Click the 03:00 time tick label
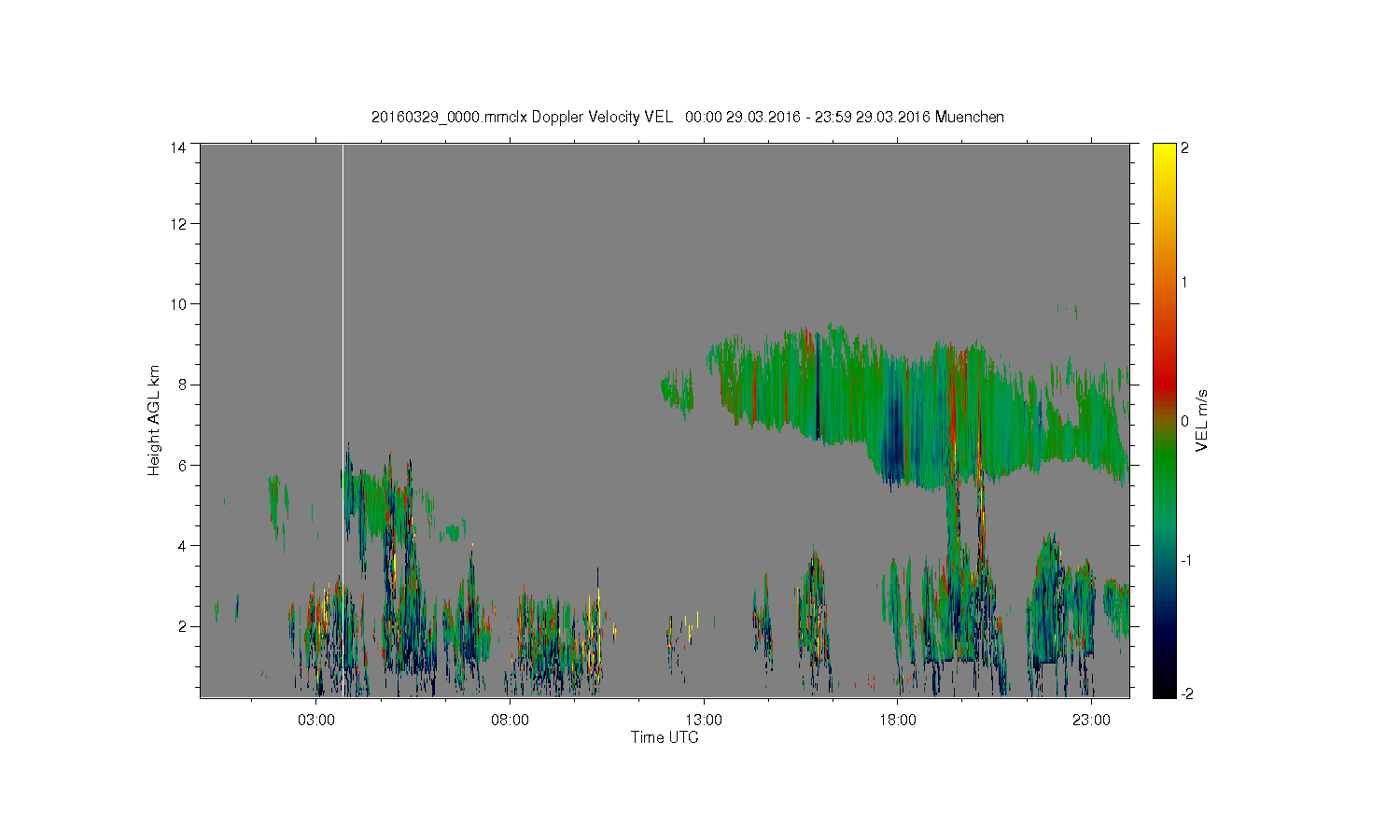This screenshot has height=840, width=1400. [x=316, y=720]
